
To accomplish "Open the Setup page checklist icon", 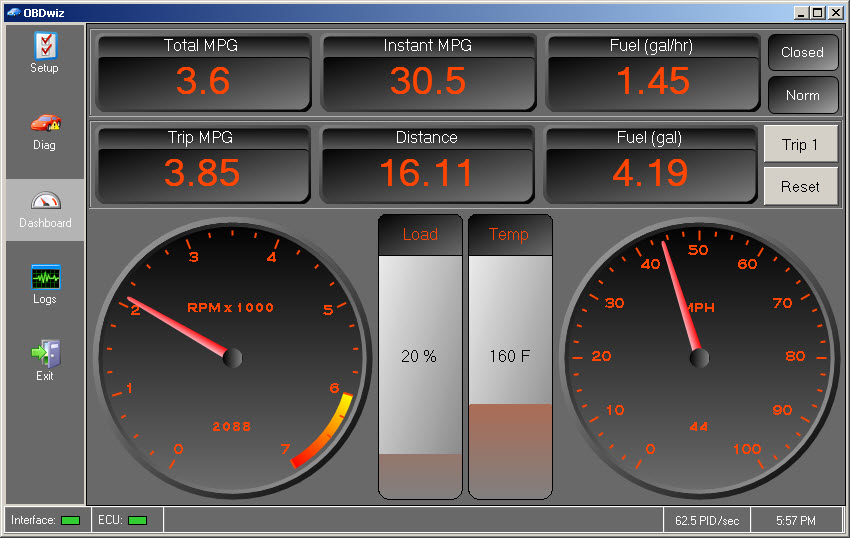I will [46, 45].
